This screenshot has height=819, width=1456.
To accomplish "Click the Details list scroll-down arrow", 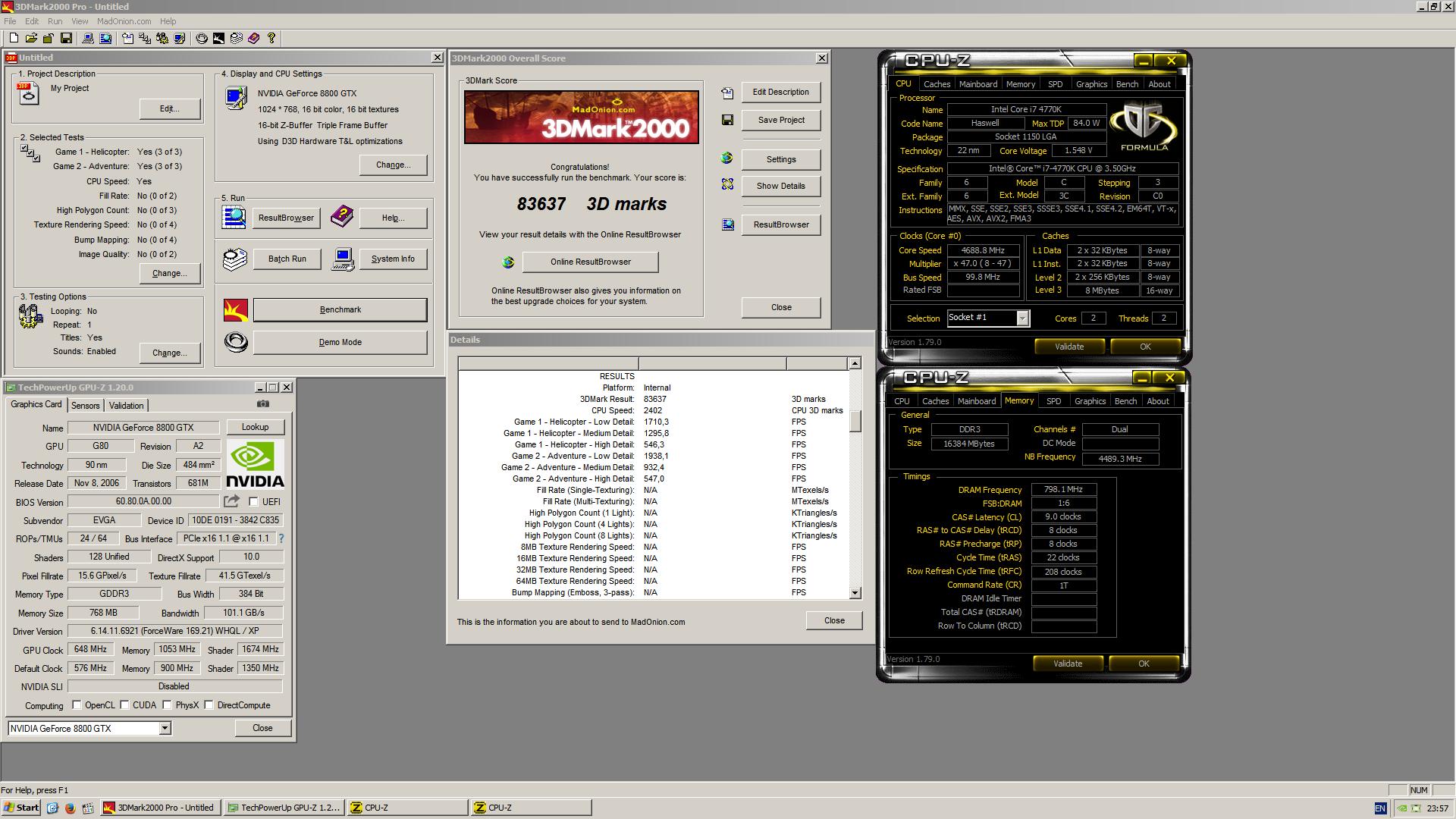I will pos(855,593).
